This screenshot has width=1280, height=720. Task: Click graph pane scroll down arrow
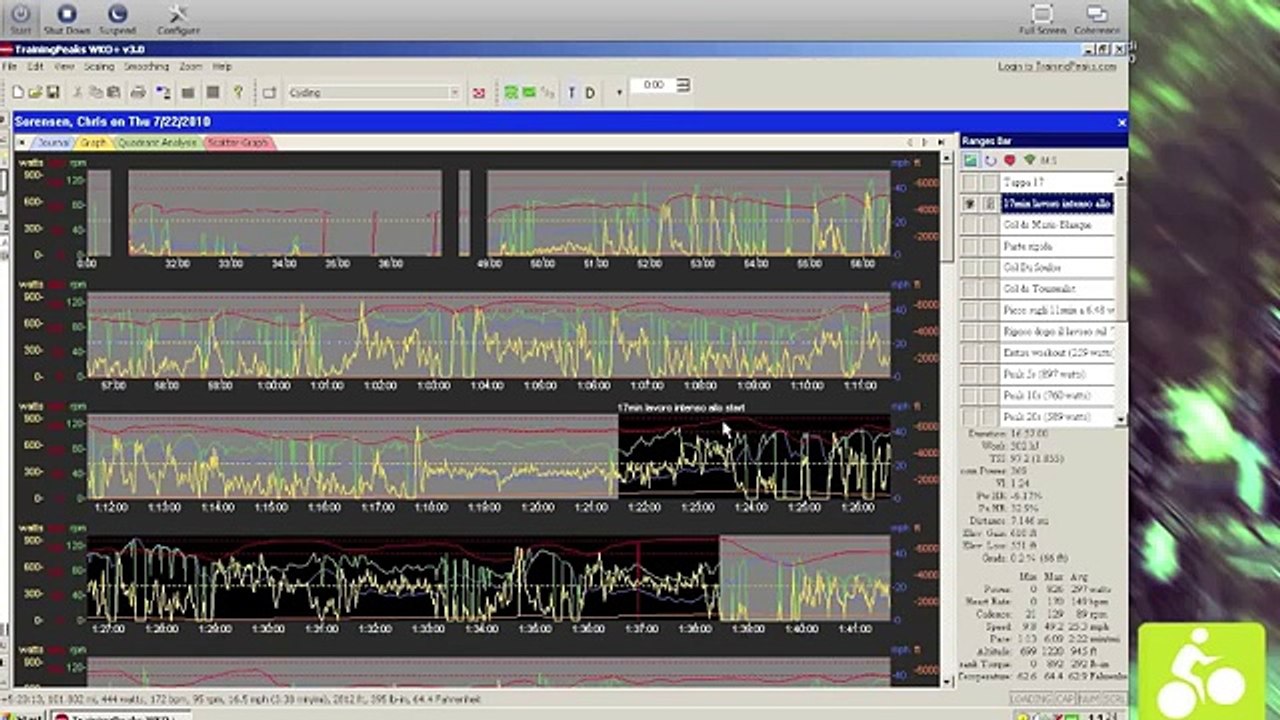948,681
